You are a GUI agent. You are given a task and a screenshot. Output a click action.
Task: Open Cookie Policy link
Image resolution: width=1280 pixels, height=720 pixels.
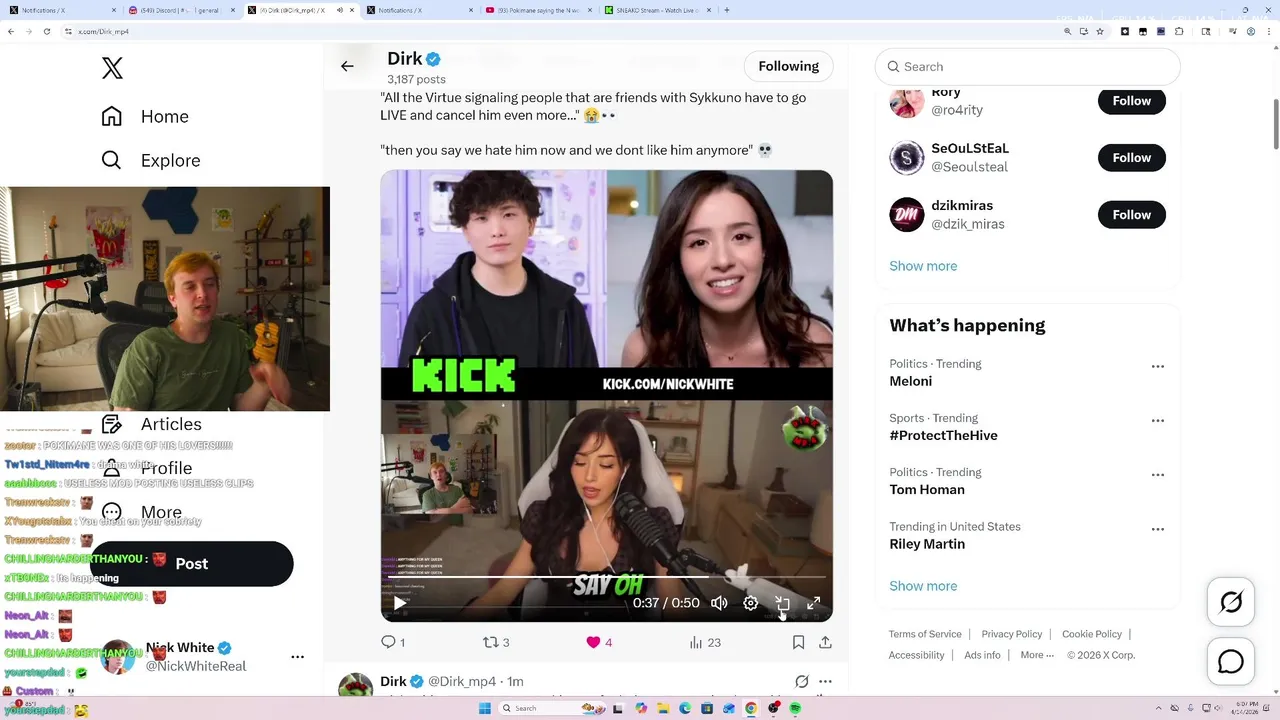[x=1092, y=634]
